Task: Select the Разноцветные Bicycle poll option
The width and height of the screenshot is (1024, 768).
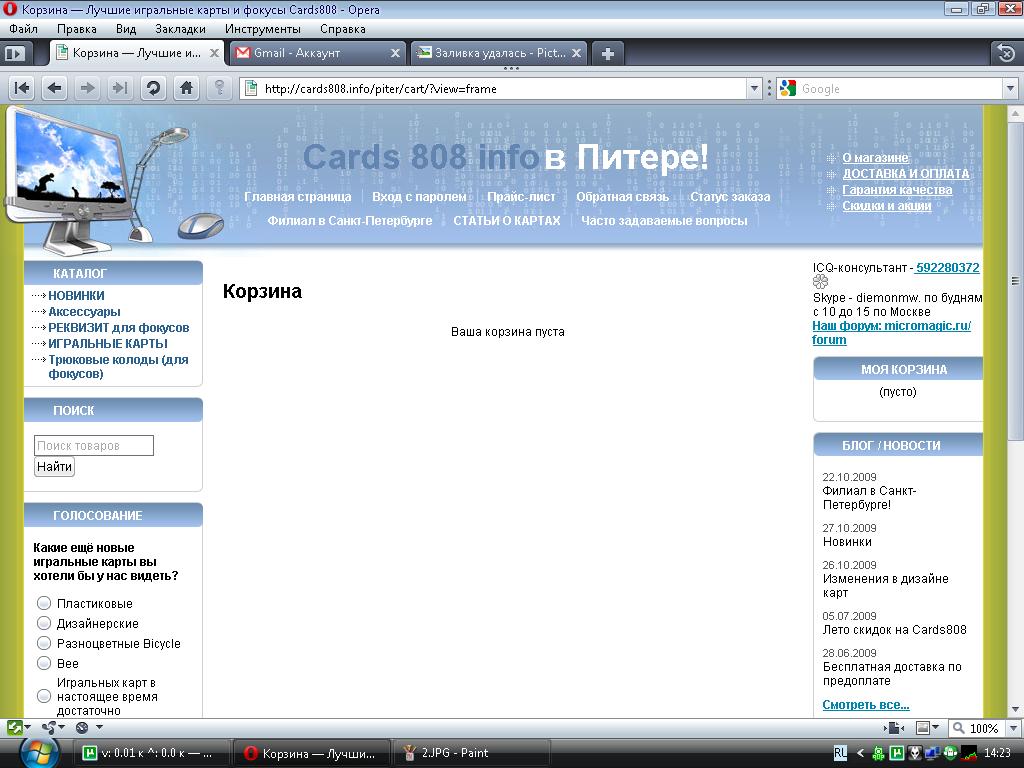Action: click(x=44, y=643)
